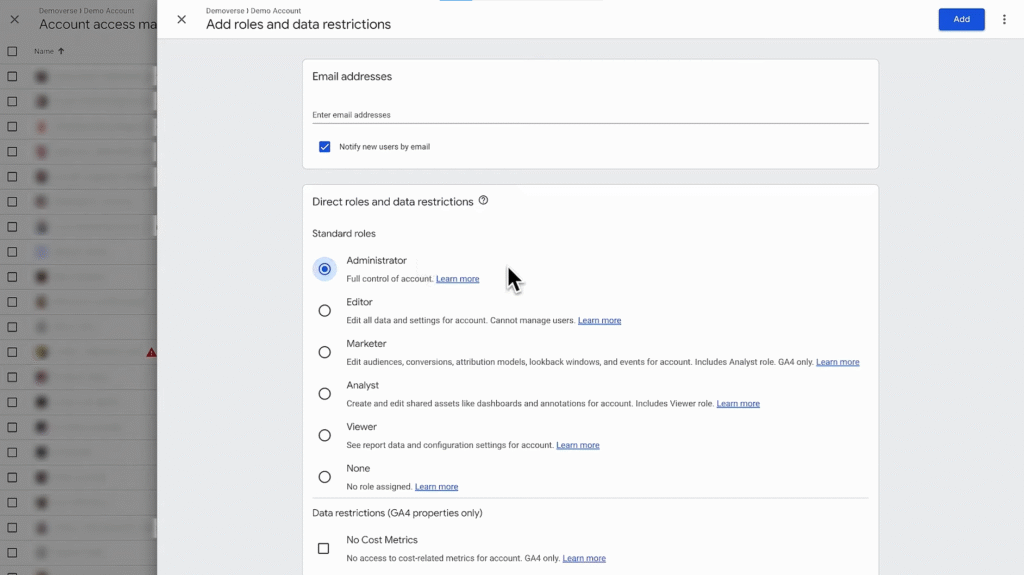Open Learn more link for Administrator role

pos(457,278)
